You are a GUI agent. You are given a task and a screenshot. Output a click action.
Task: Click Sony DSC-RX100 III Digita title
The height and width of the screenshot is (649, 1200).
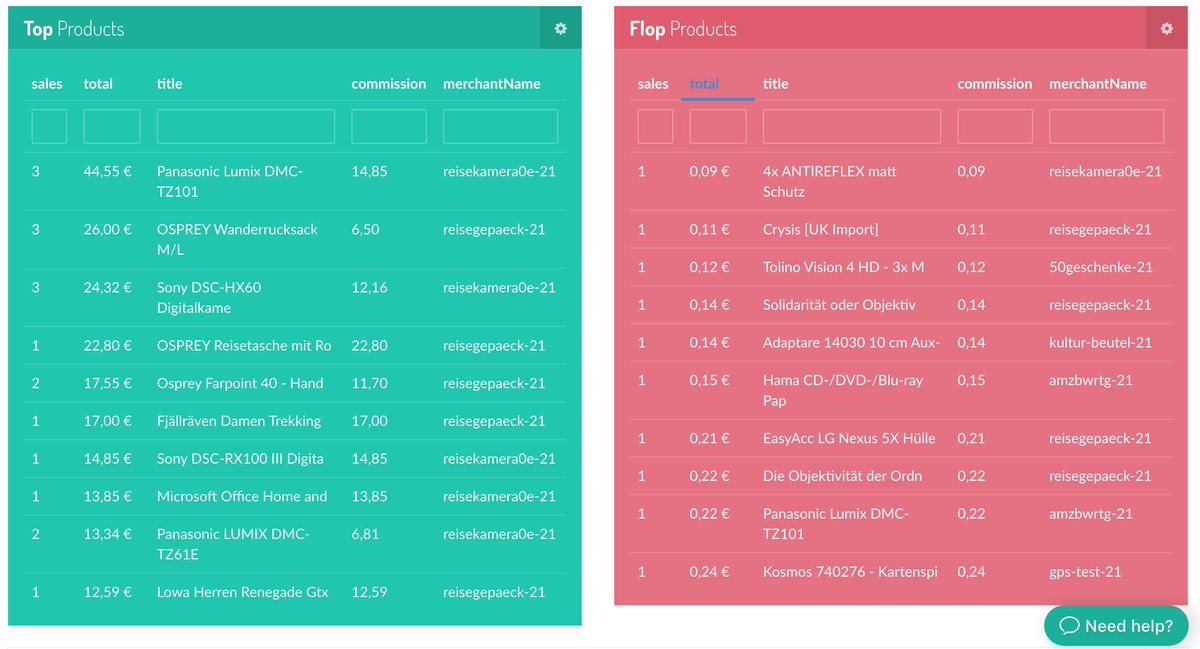coord(240,458)
